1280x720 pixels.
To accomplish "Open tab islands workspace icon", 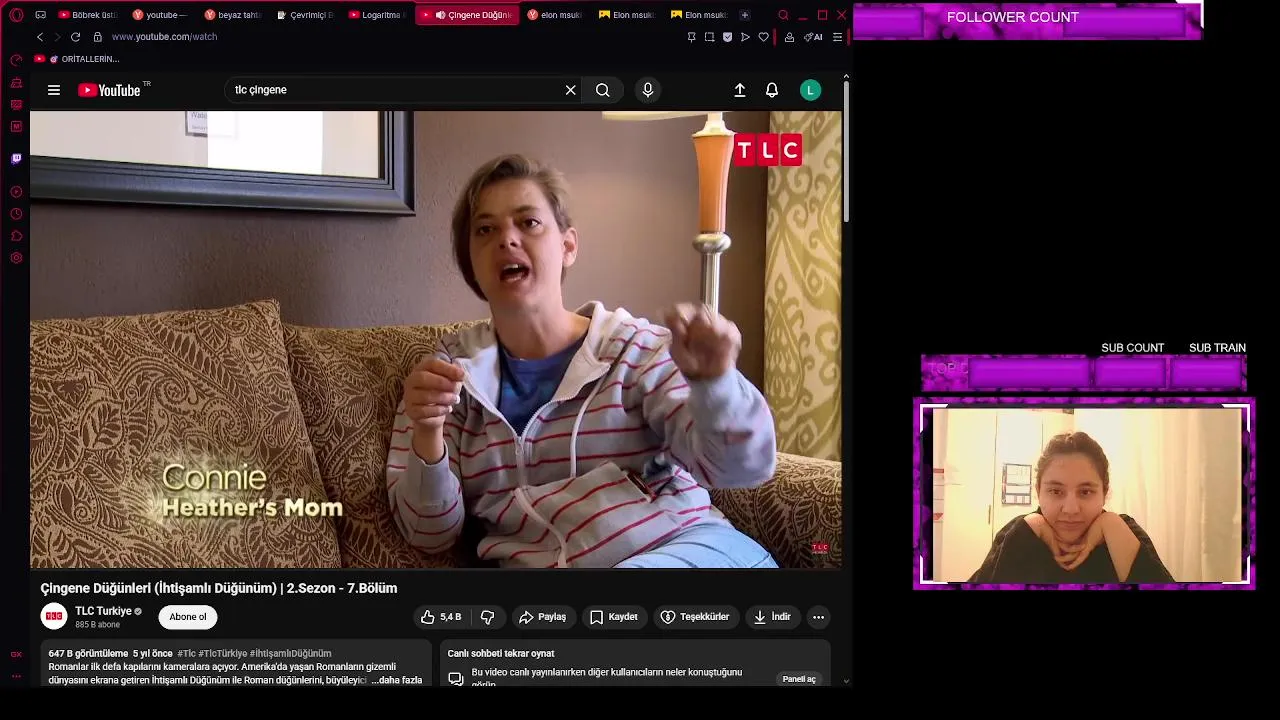I will (x=40, y=15).
